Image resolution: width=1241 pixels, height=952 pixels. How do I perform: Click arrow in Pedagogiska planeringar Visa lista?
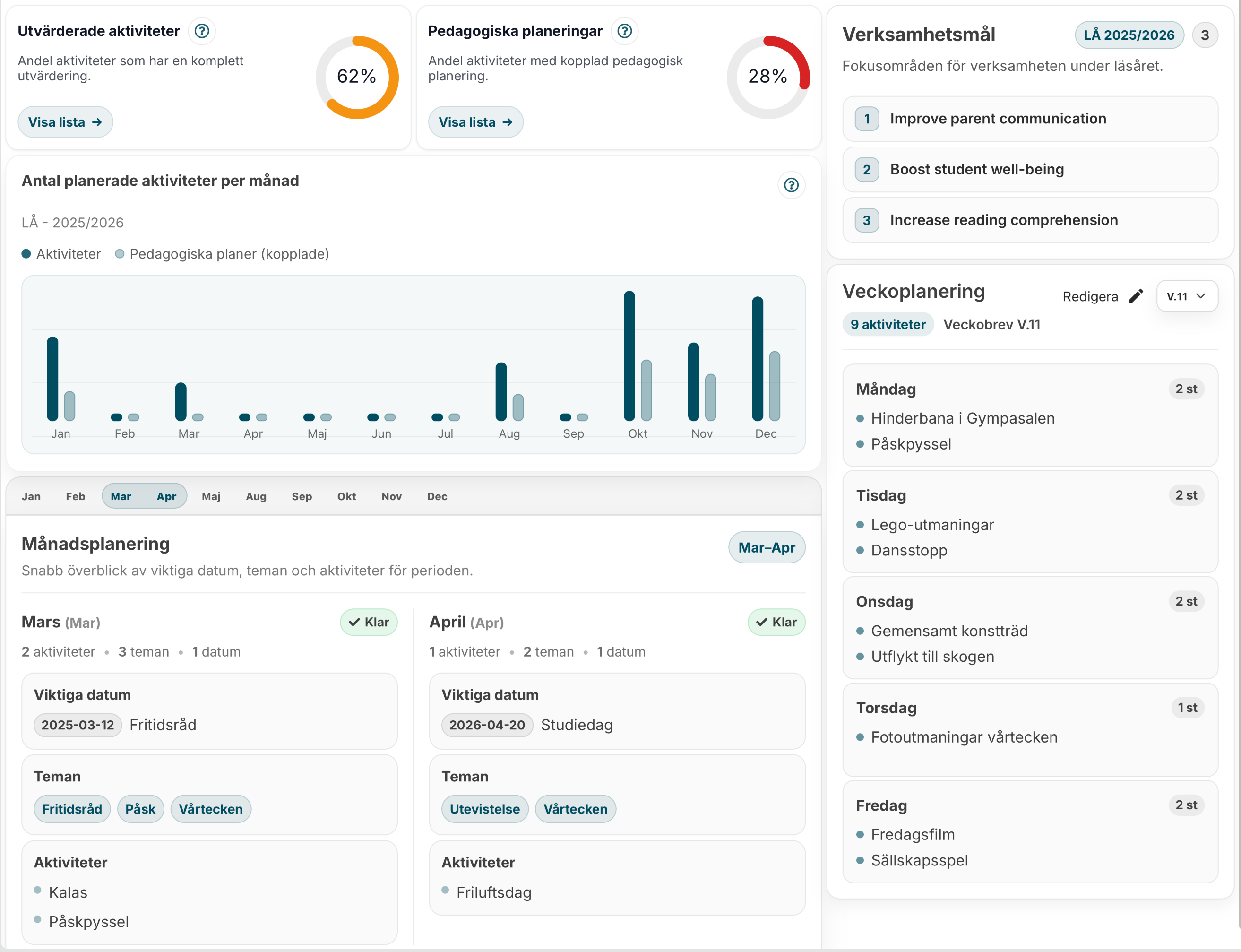[x=508, y=122]
